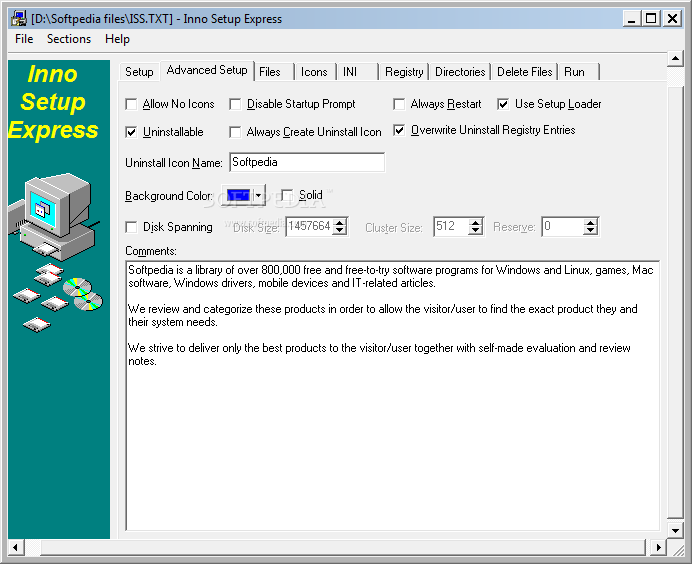The width and height of the screenshot is (692, 564).
Task: Increase Disk Size with up arrow
Action: click(x=340, y=222)
